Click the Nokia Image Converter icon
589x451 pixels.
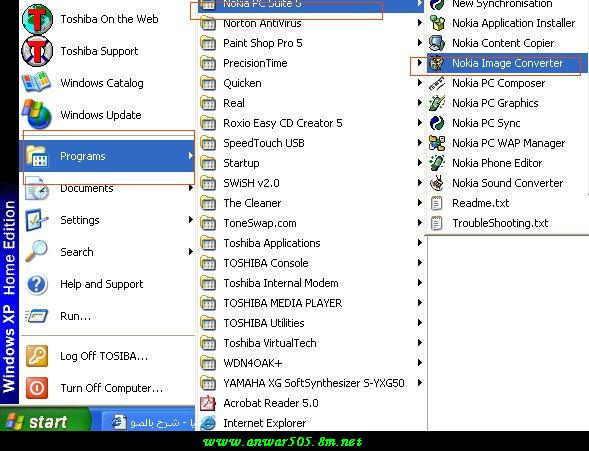tap(437, 63)
